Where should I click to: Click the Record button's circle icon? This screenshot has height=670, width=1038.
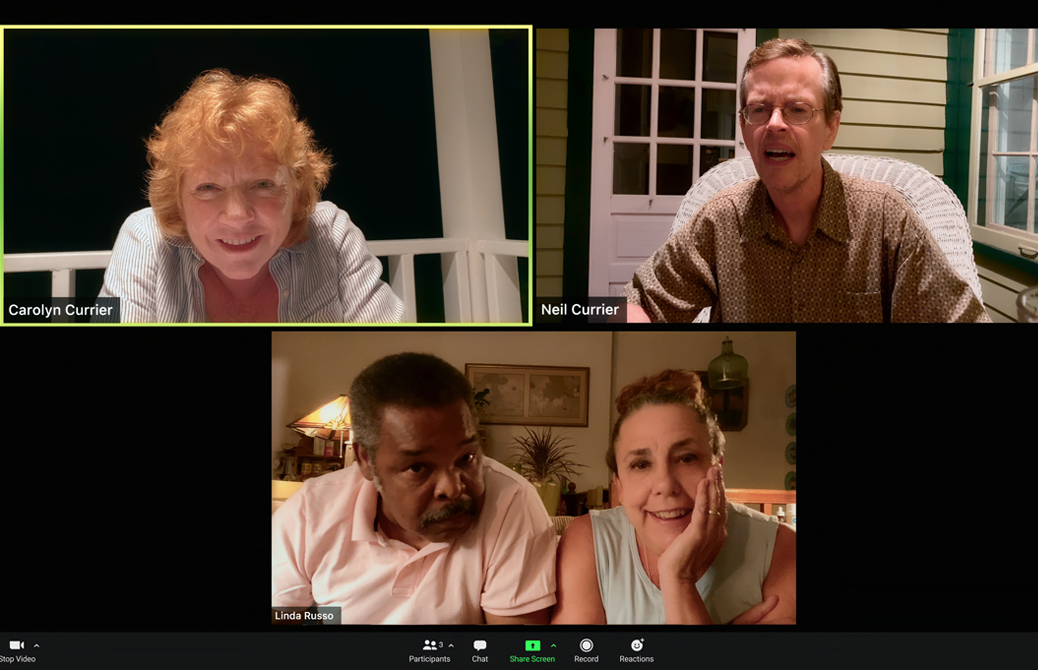coord(586,645)
